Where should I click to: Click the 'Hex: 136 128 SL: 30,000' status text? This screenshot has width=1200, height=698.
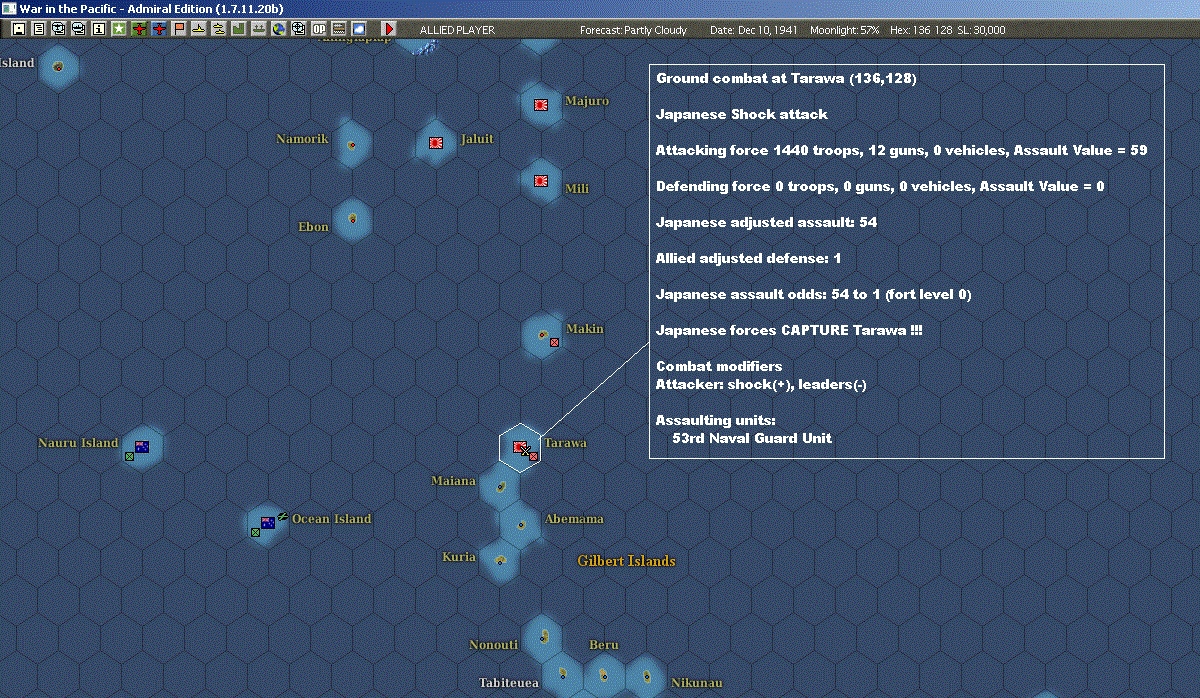[x=949, y=30]
